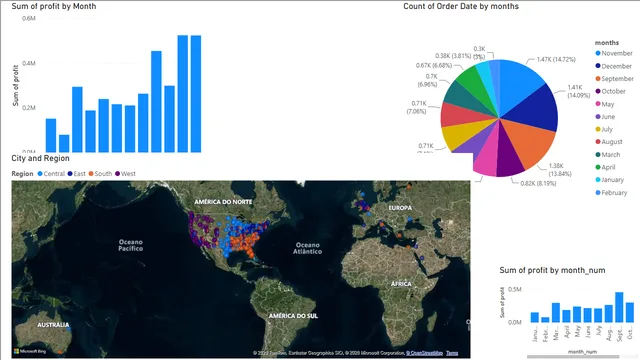Select the March entry in the months legend

pos(608,155)
